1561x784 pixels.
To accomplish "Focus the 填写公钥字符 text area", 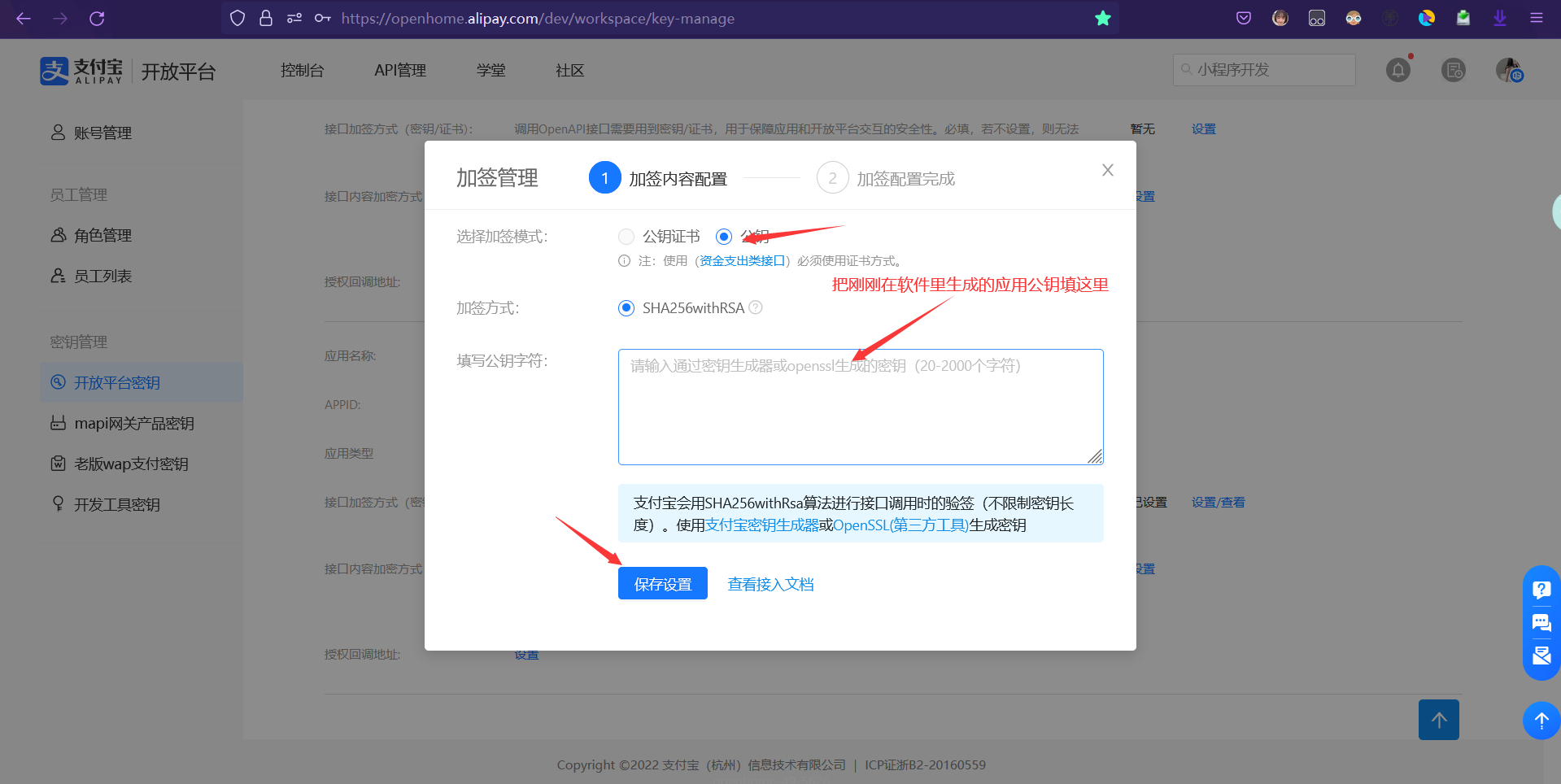I will (861, 407).
